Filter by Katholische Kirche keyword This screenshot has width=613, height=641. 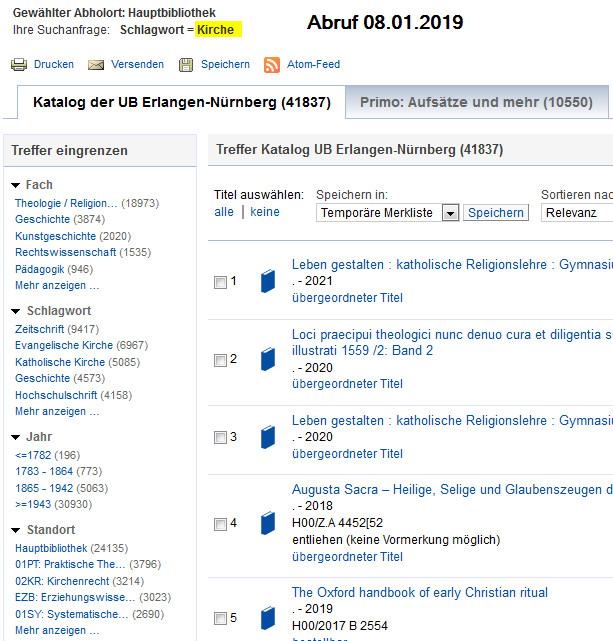coord(60,362)
